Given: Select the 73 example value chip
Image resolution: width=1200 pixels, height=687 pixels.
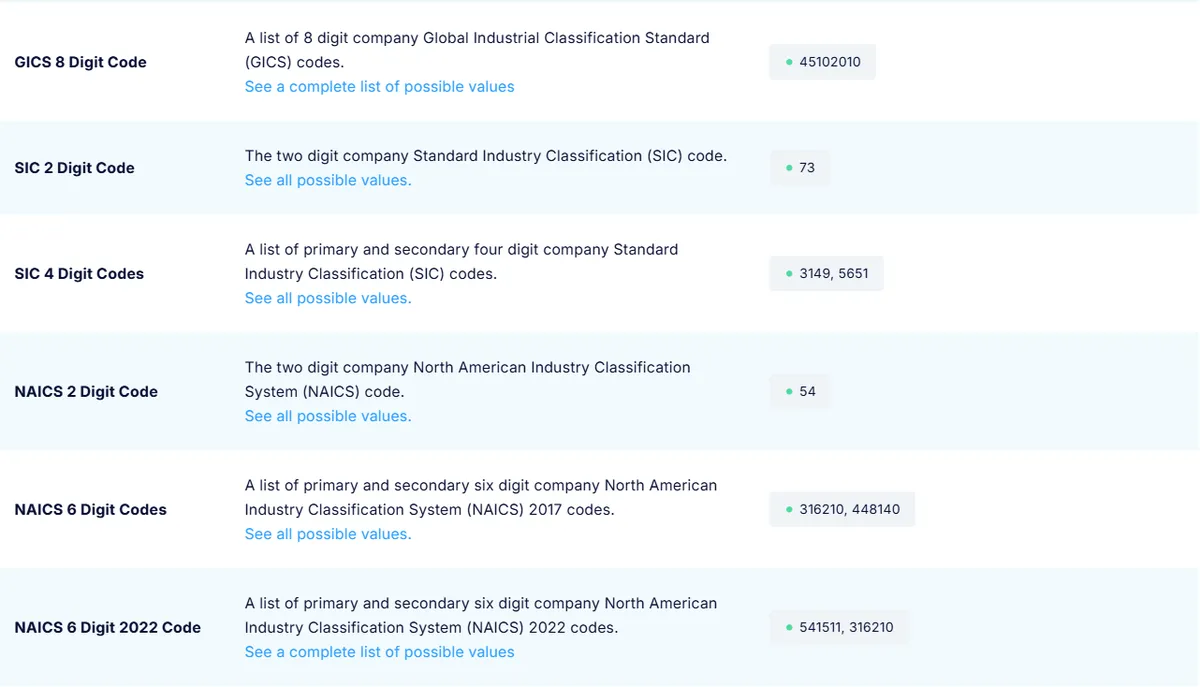Looking at the screenshot, I should (x=800, y=168).
